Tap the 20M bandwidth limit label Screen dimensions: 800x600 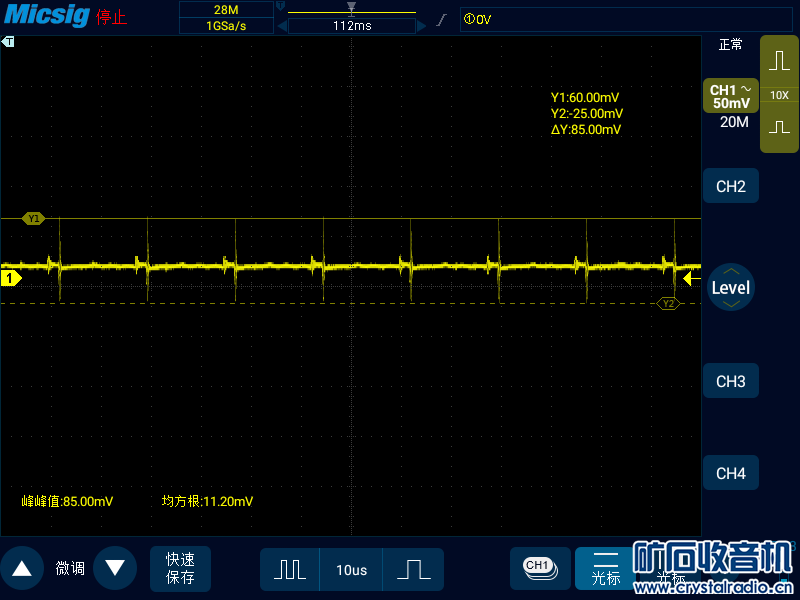734,122
